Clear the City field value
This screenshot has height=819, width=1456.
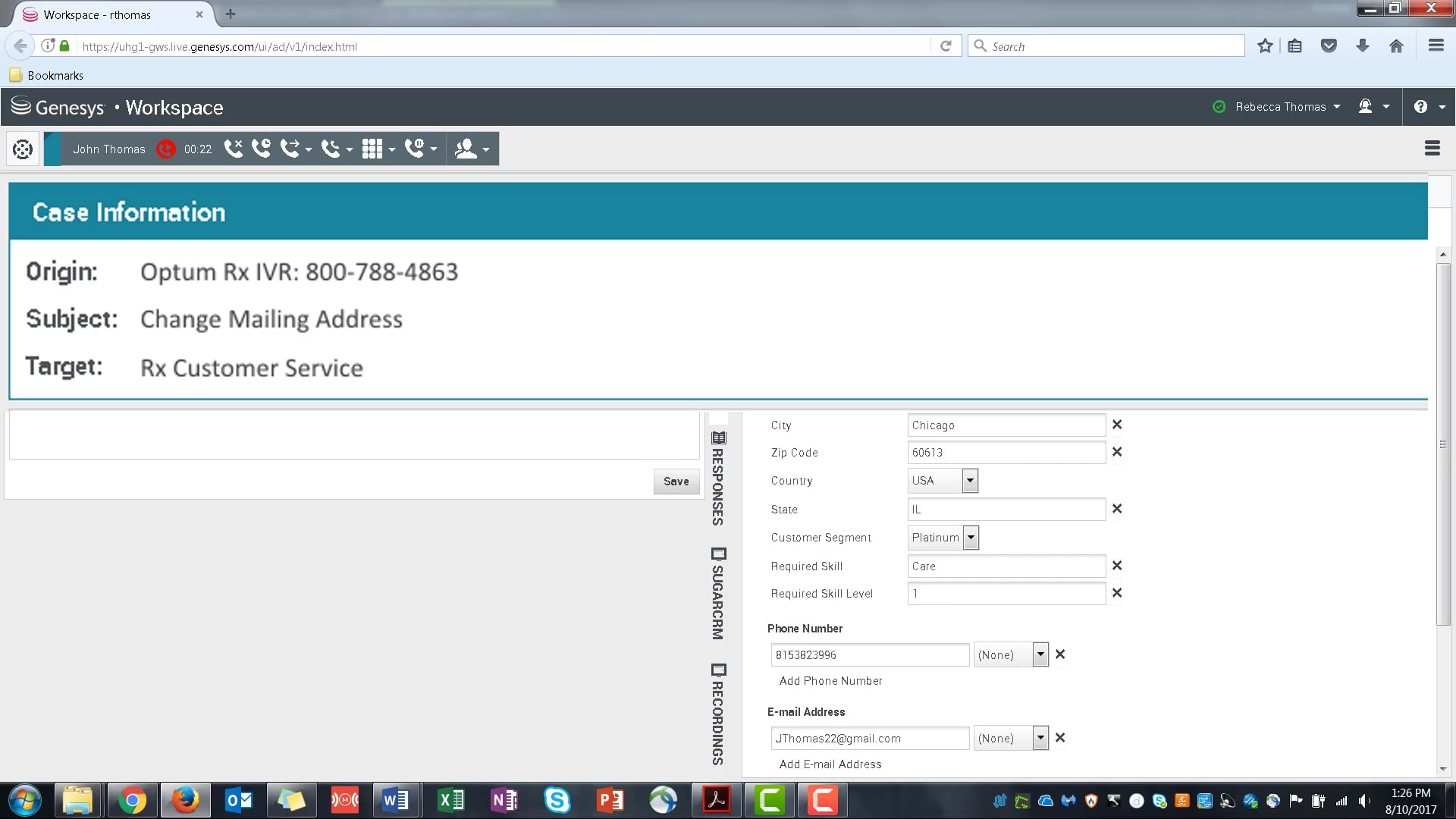1116,425
